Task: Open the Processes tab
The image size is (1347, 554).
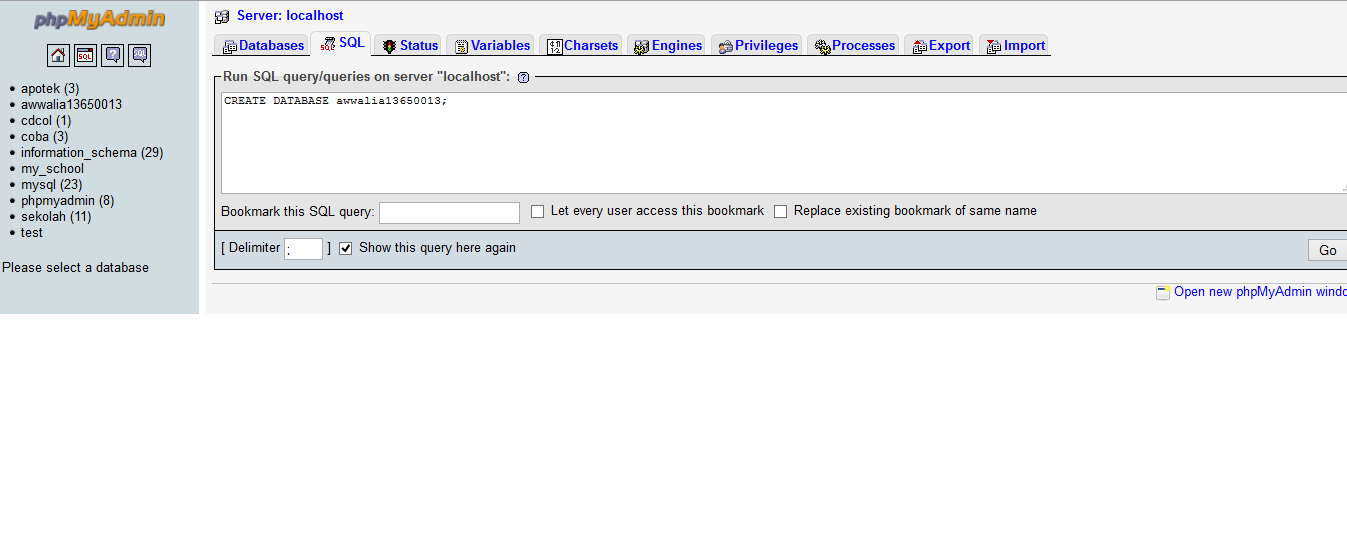Action: (853, 45)
